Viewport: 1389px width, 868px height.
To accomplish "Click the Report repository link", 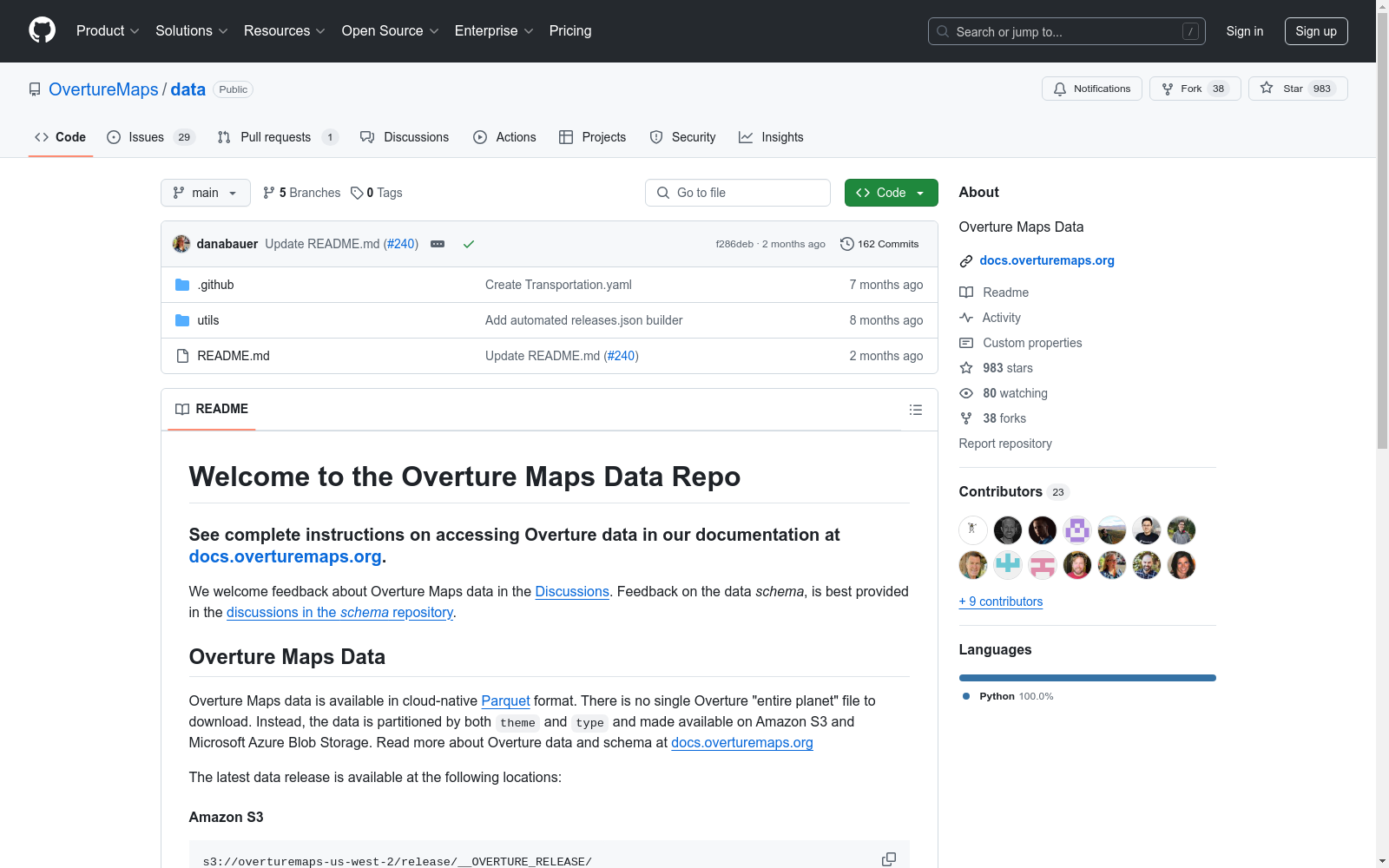I will pyautogui.click(x=1005, y=444).
